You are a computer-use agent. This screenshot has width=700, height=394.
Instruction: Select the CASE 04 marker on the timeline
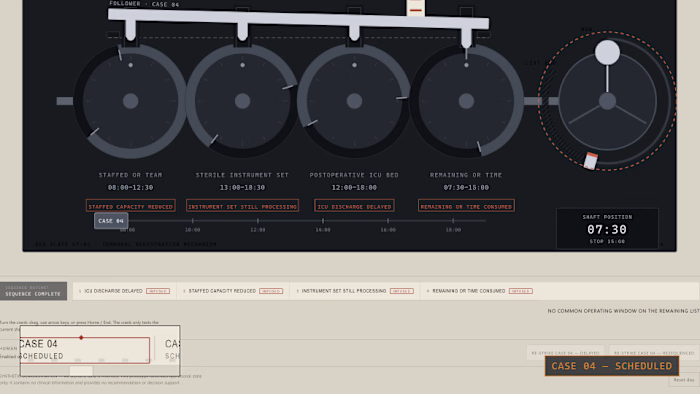tap(111, 221)
